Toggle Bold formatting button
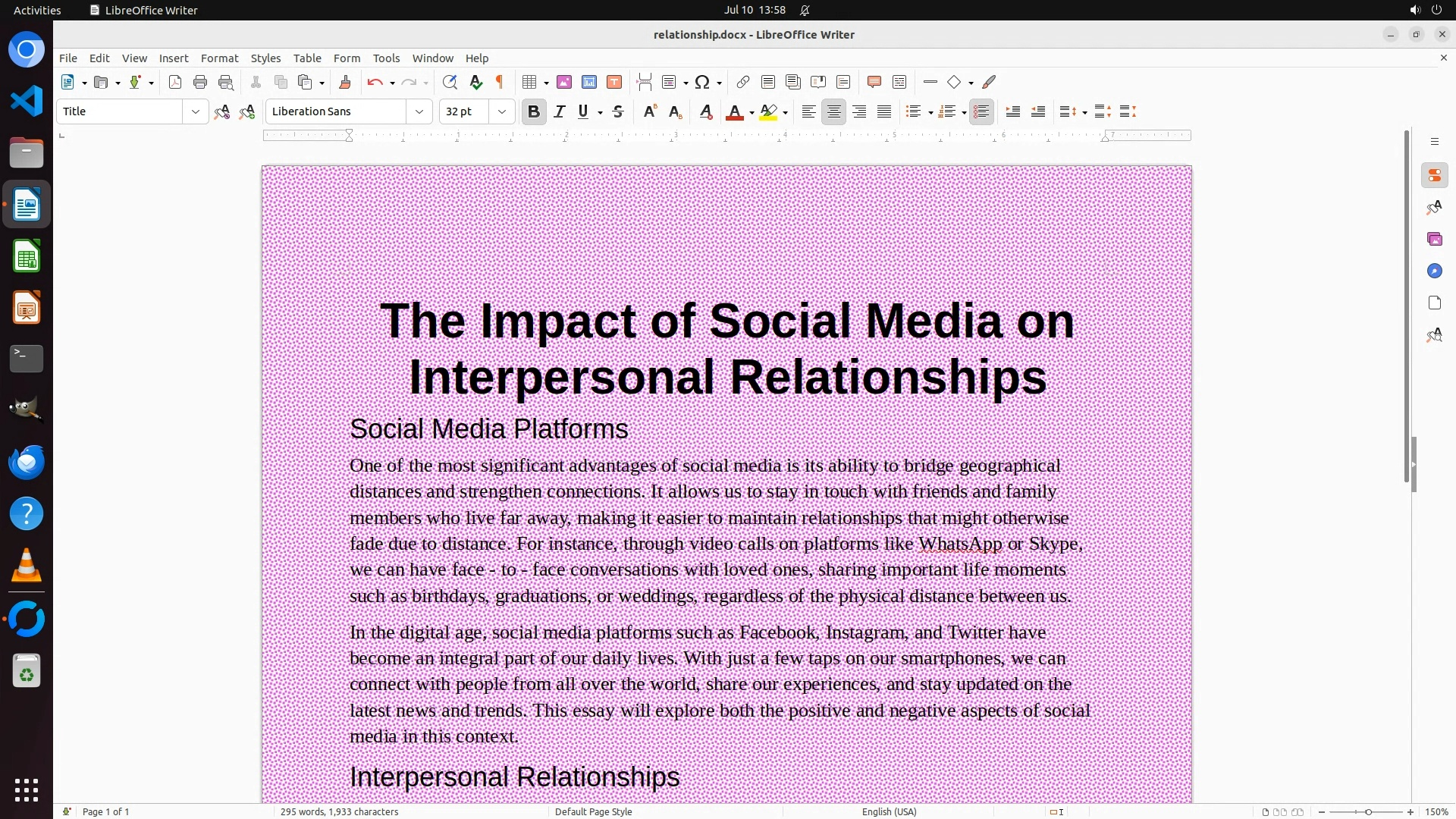The width and height of the screenshot is (1456, 819). (534, 112)
